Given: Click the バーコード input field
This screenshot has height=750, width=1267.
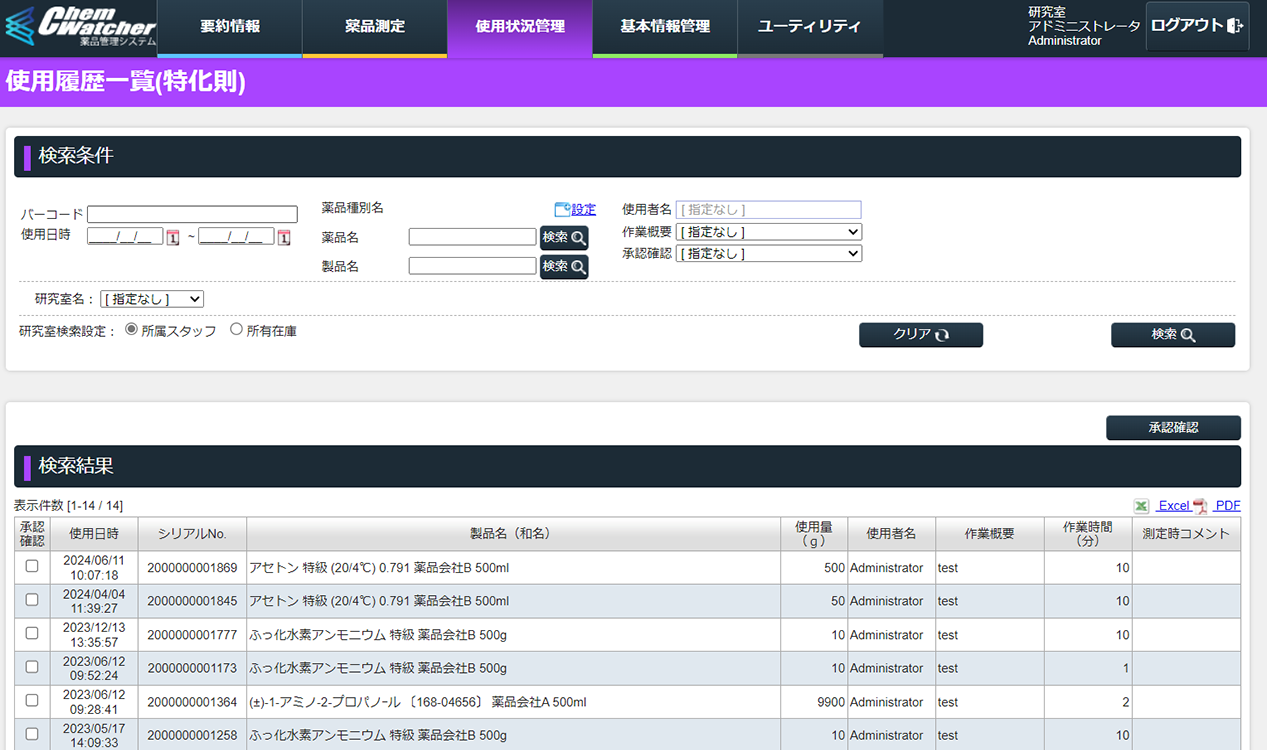Looking at the screenshot, I should tap(192, 214).
